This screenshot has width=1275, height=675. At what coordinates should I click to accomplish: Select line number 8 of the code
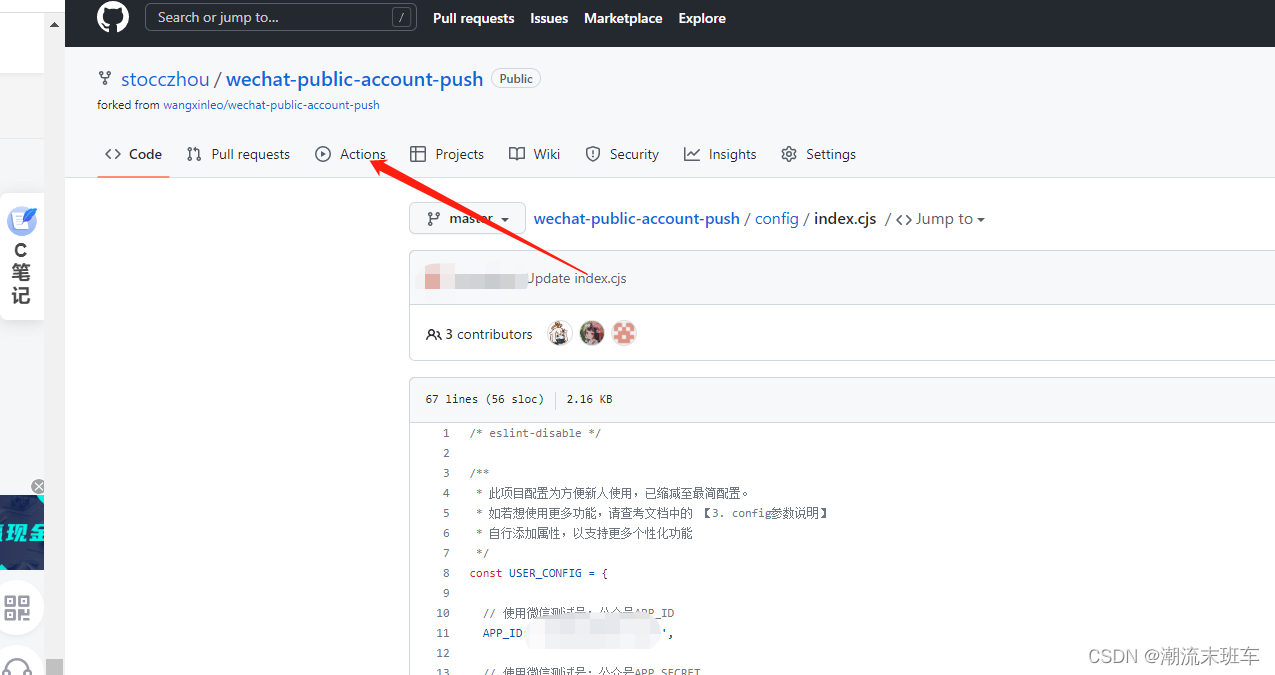coord(446,573)
